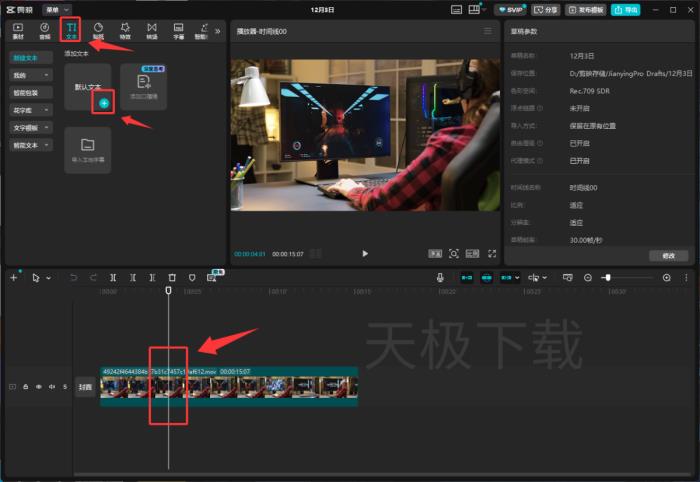Toggle the track lock icon

tap(26, 386)
